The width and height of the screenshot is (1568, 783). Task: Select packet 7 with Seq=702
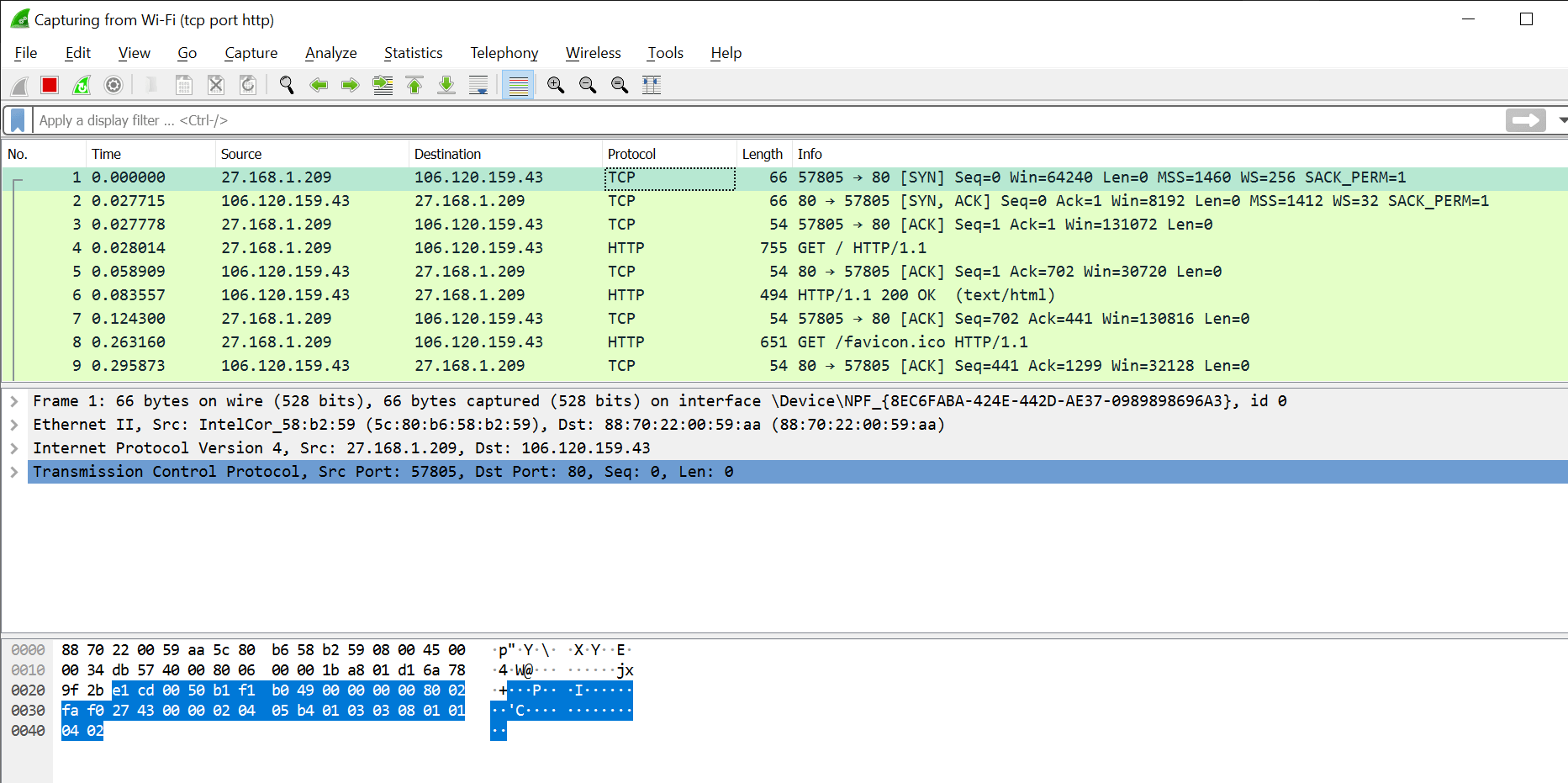click(x=784, y=319)
